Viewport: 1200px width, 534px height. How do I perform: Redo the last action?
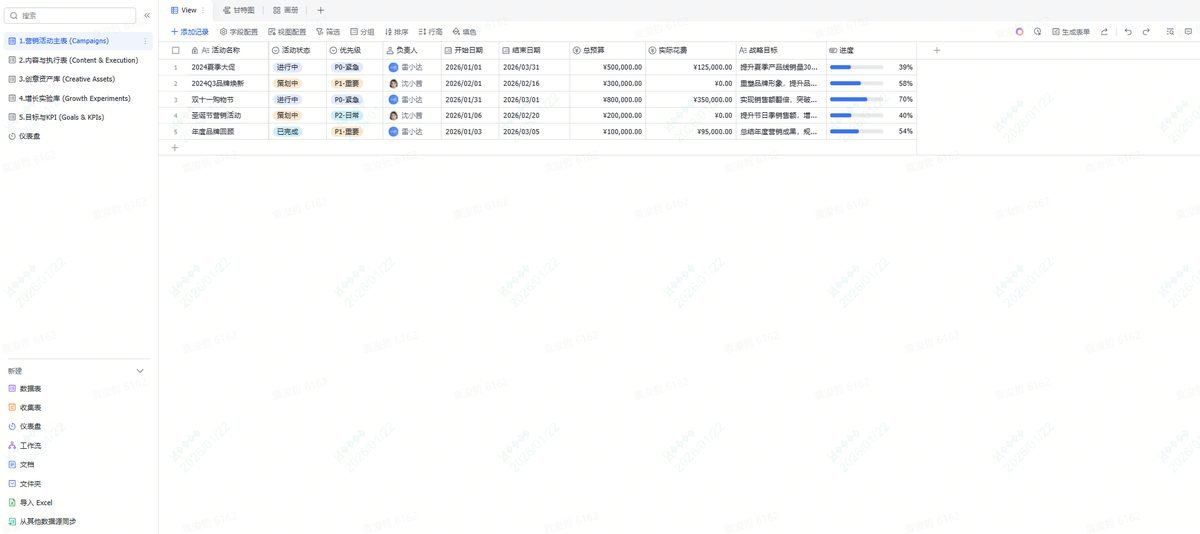1146,32
